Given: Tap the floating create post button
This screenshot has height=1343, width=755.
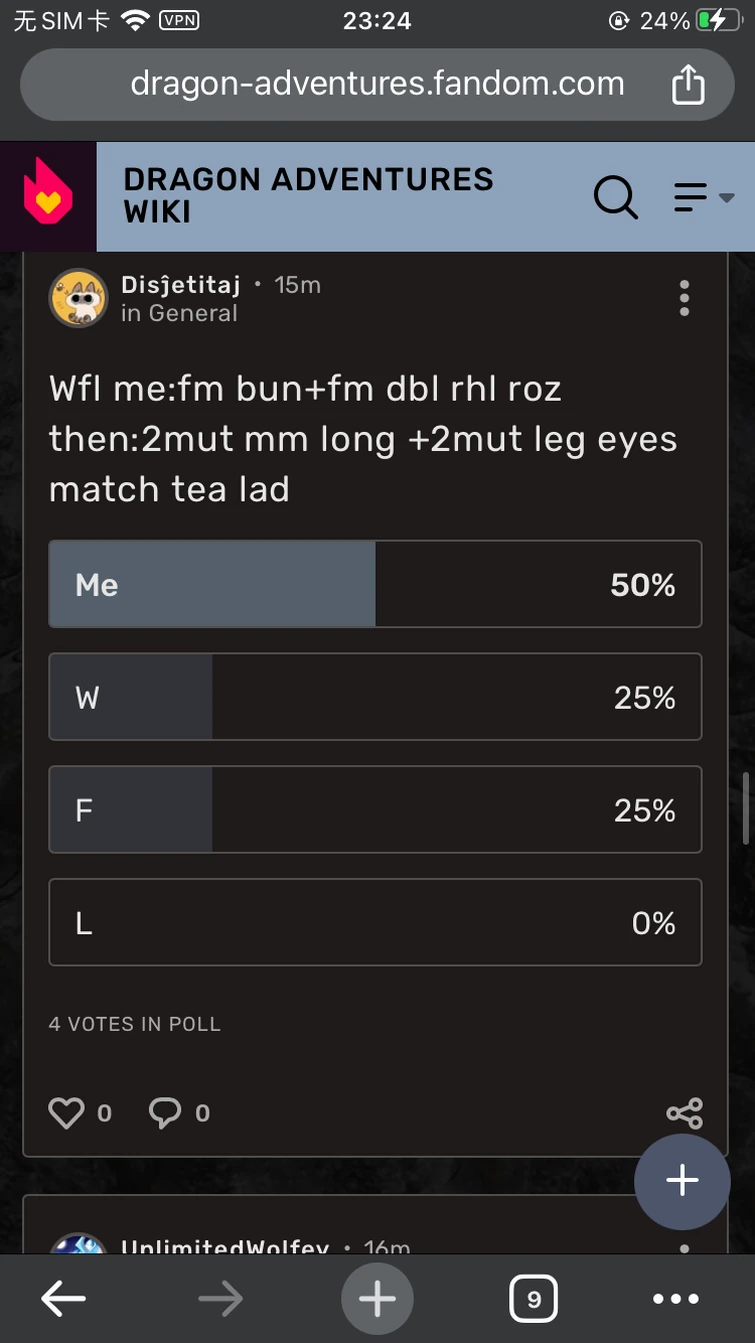Looking at the screenshot, I should (x=682, y=1181).
